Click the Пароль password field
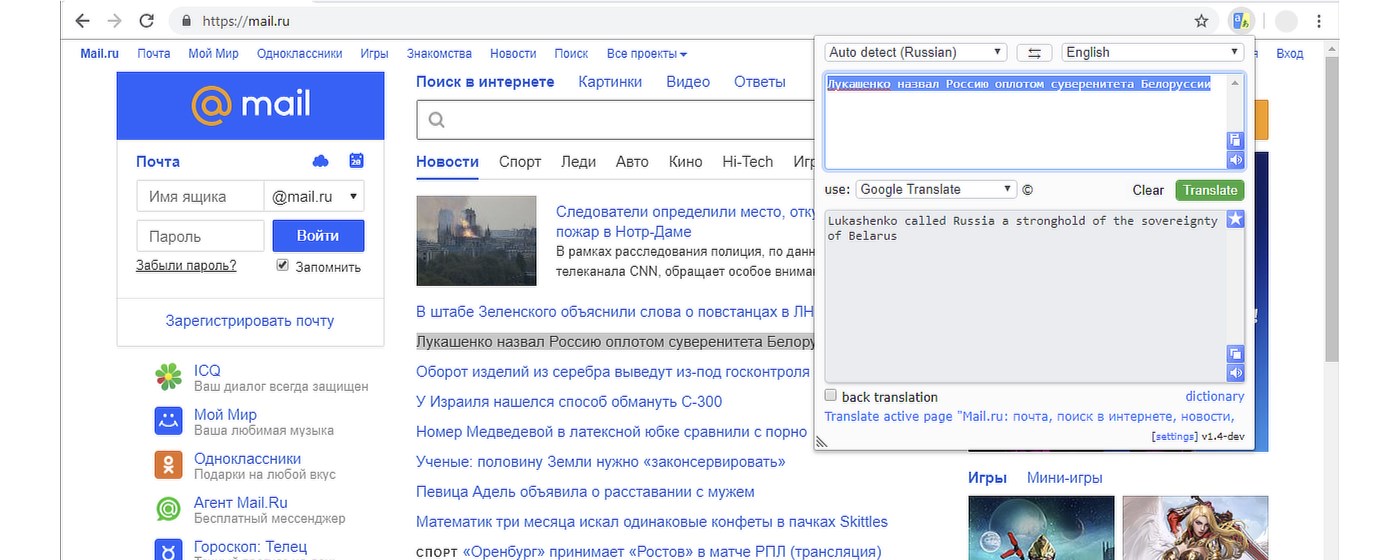This screenshot has height=560, width=1400. (x=200, y=236)
